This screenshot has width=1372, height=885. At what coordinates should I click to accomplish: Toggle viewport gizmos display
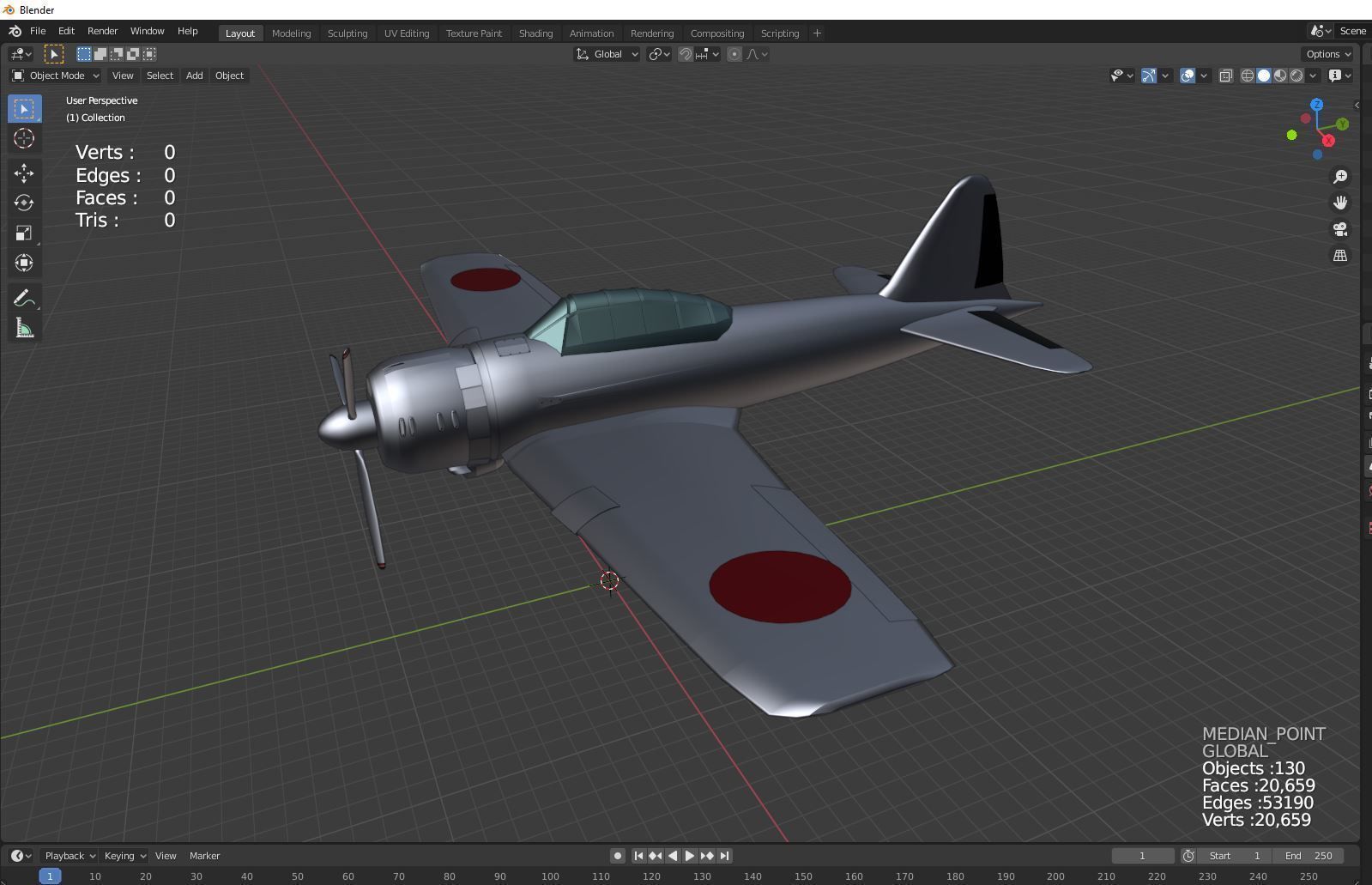point(1149,76)
